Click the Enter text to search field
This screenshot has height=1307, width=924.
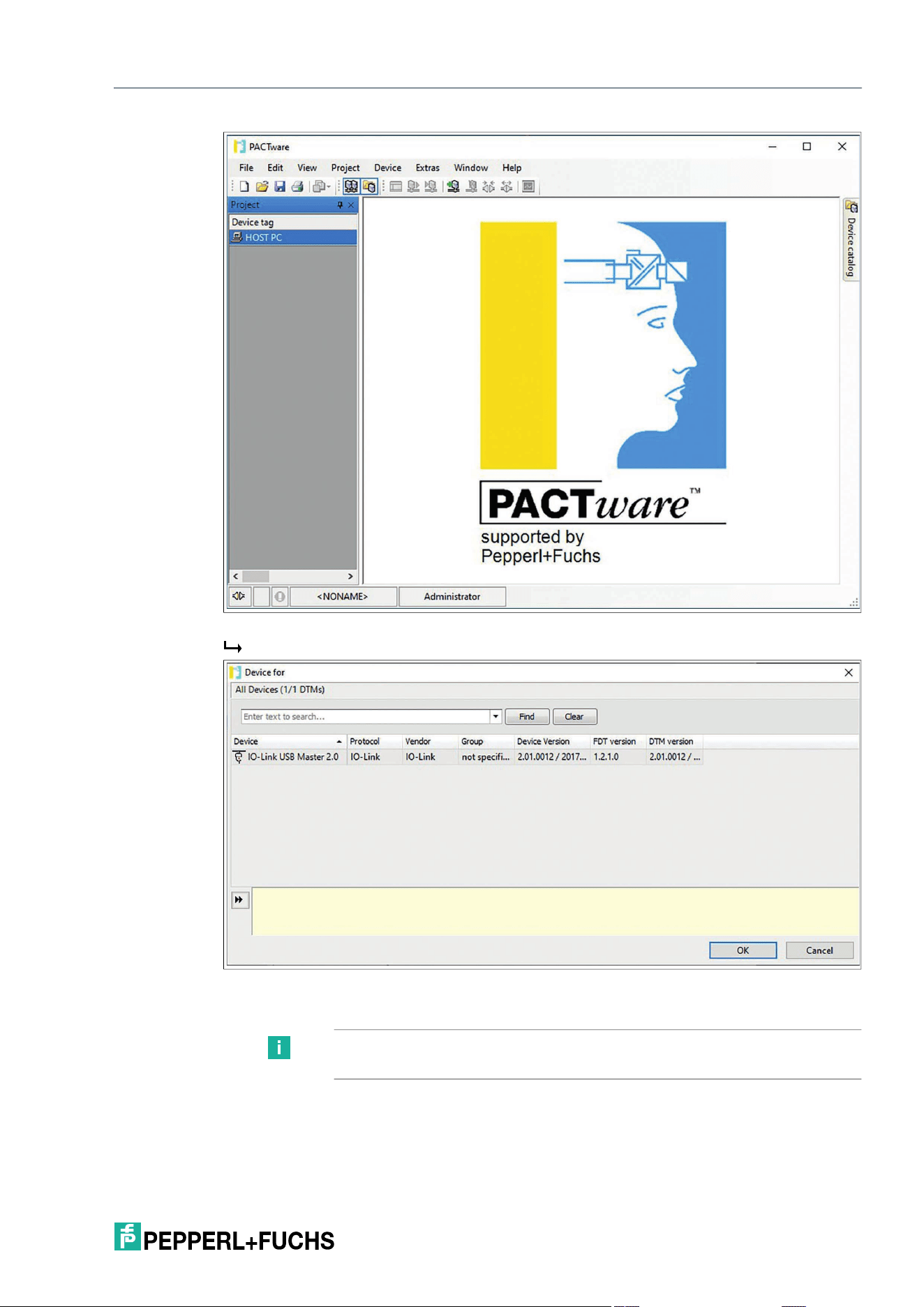pyautogui.click(x=365, y=716)
